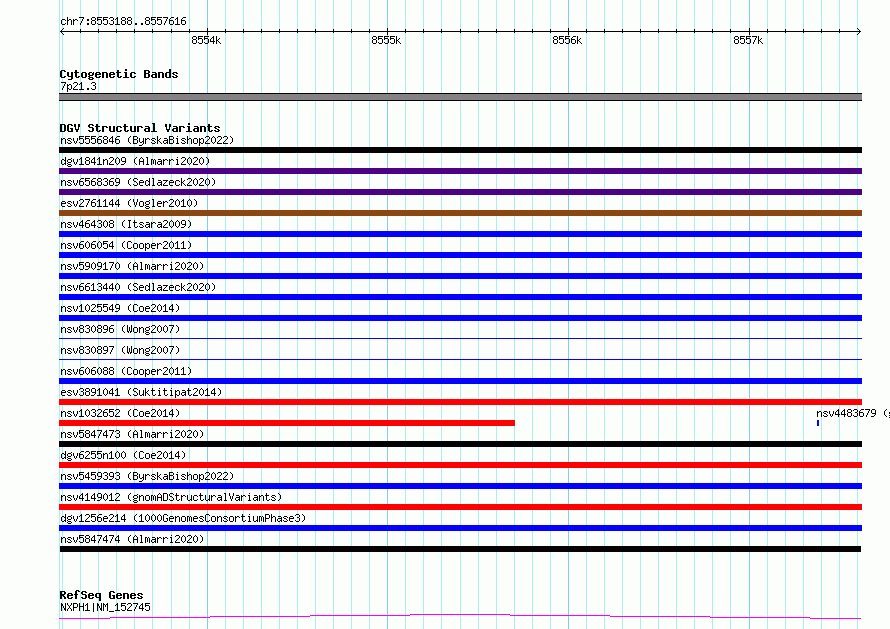Open the DGV Structural Variants track title
Image resolution: width=890 pixels, height=629 pixels.
point(140,128)
